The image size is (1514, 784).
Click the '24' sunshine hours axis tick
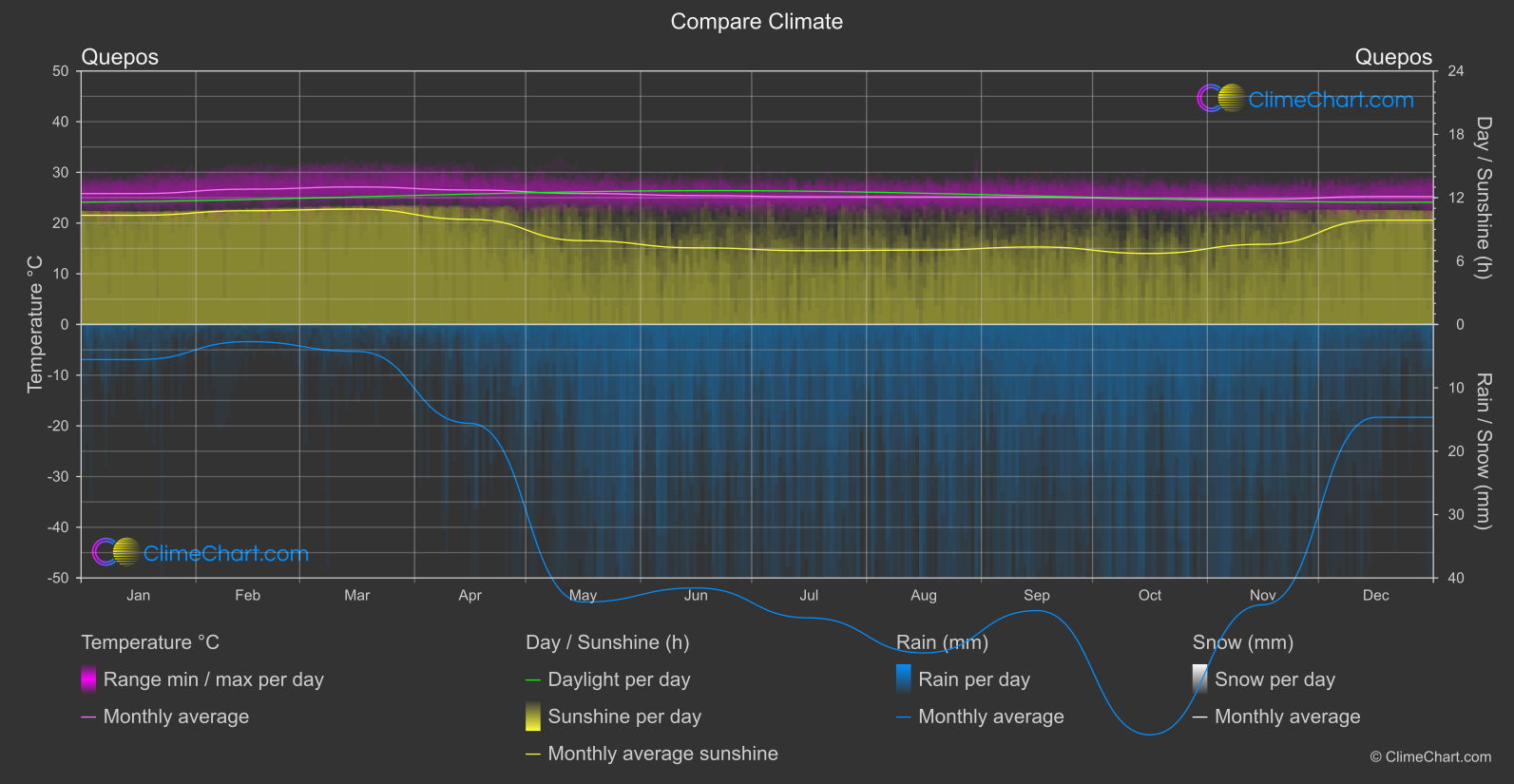click(1456, 71)
